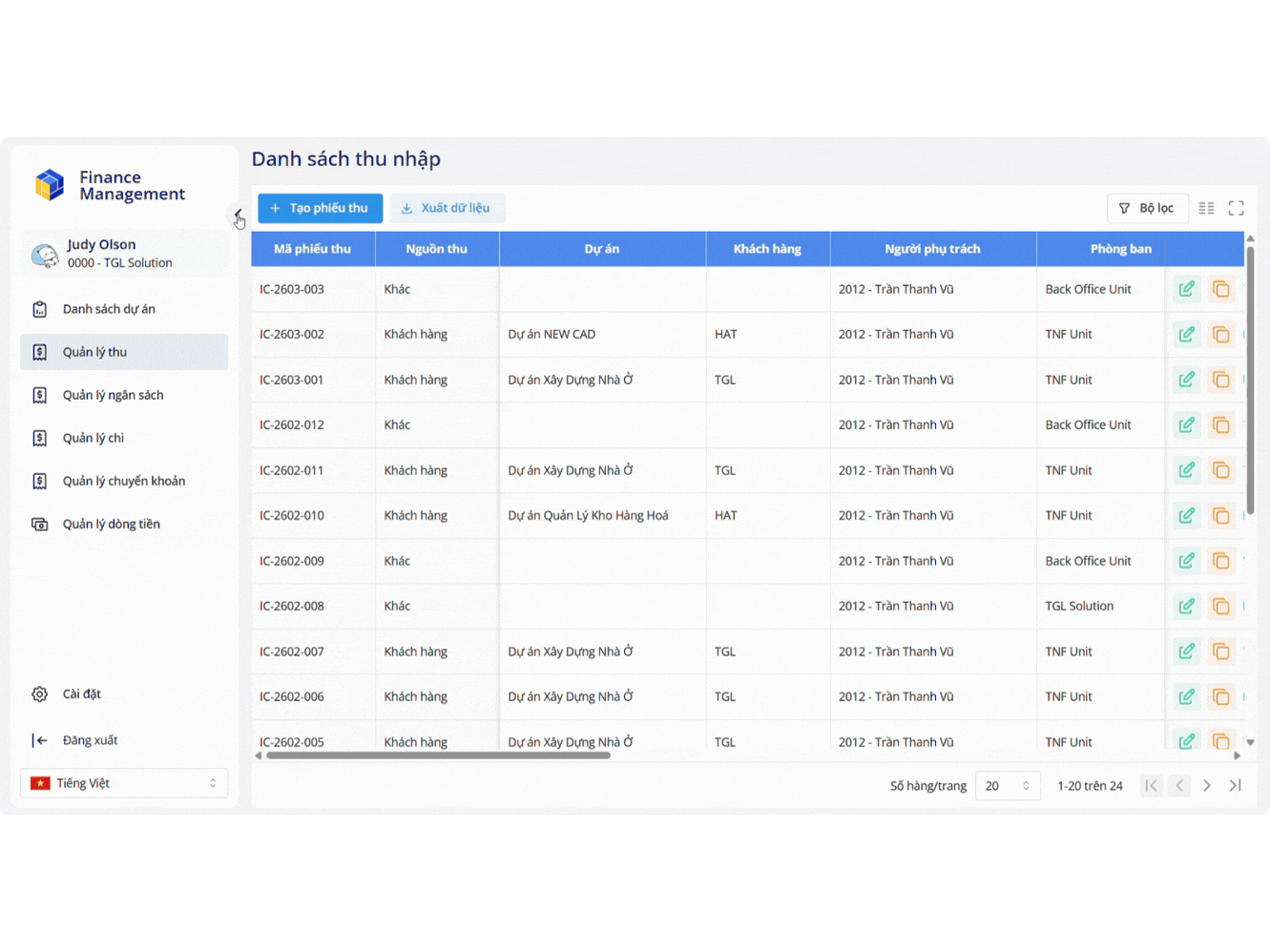Collapse the sidebar with chevron arrow
Screen dimensions: 1270x952
[237, 214]
